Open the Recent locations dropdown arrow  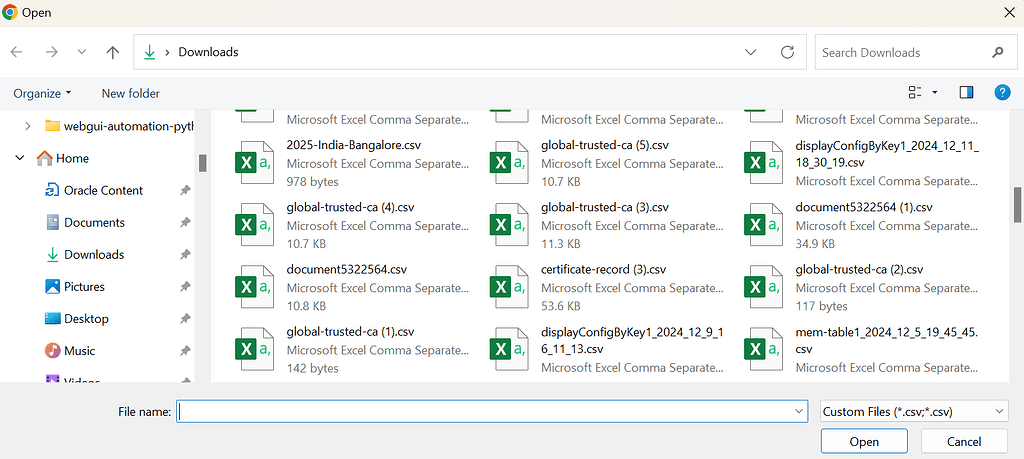pyautogui.click(x=81, y=52)
